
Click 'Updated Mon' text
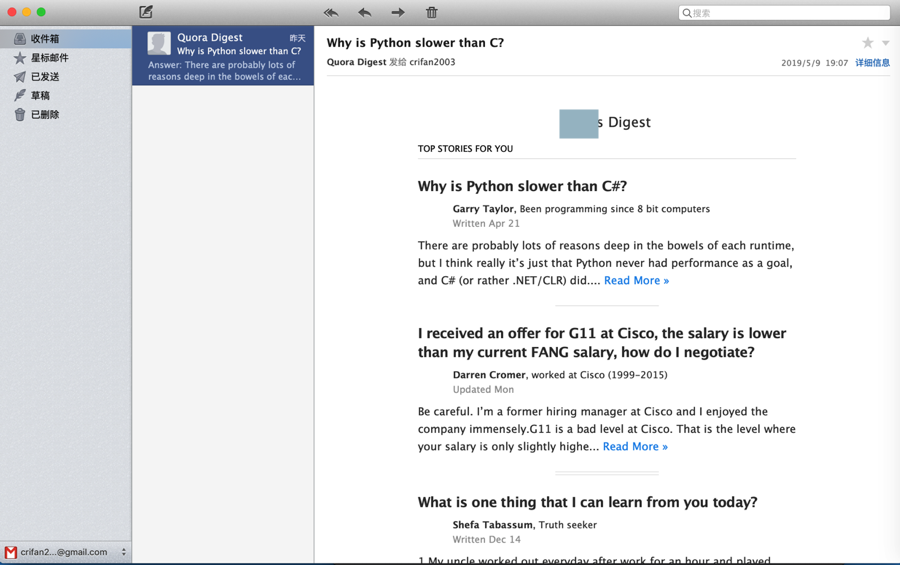point(483,389)
